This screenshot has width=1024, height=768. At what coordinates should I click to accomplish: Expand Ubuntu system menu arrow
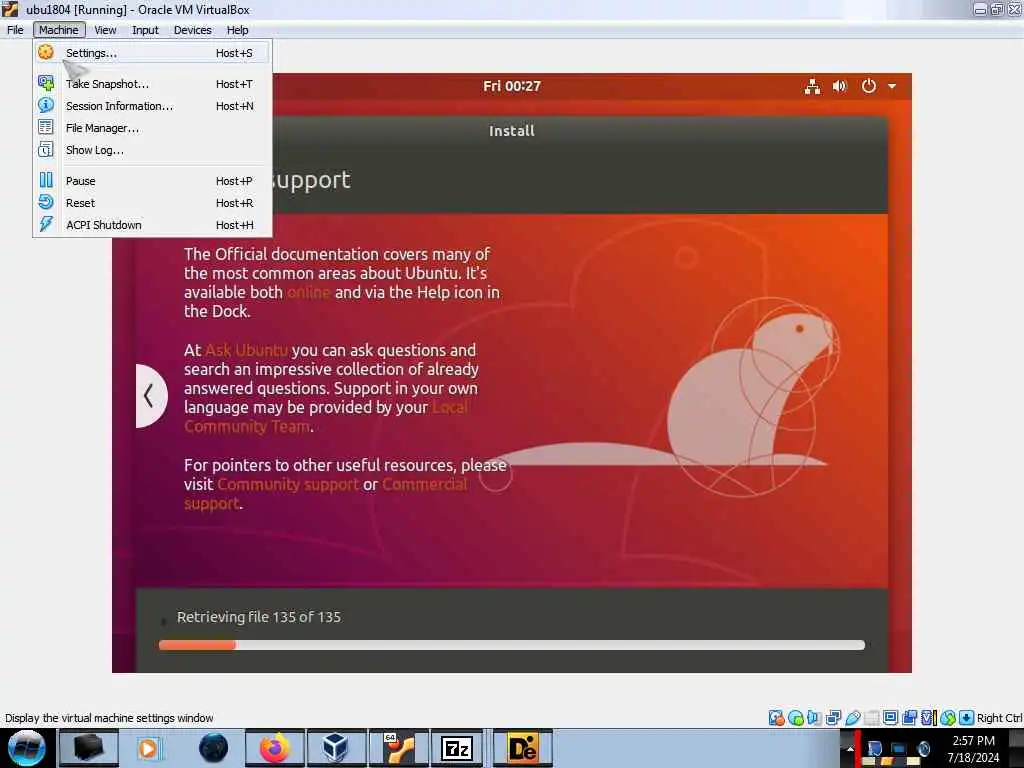tap(892, 86)
